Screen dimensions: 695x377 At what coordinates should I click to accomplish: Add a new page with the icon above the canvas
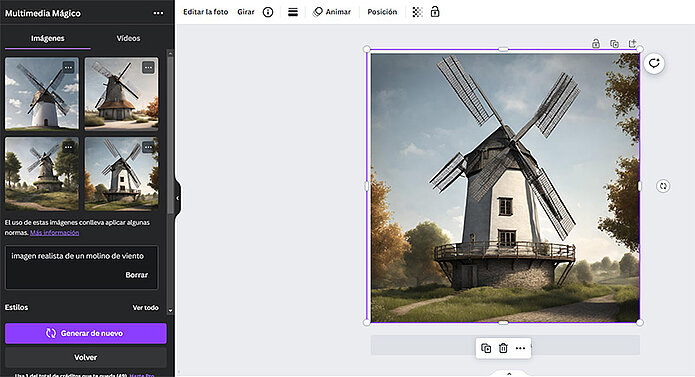click(x=633, y=43)
